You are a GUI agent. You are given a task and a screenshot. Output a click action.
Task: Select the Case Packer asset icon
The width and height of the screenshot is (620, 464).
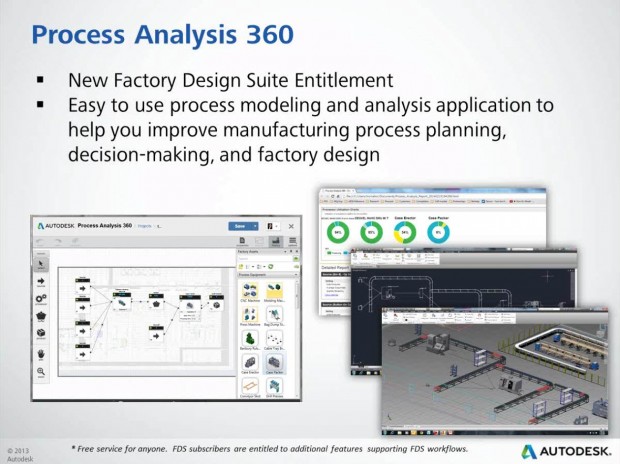[x=274, y=362]
